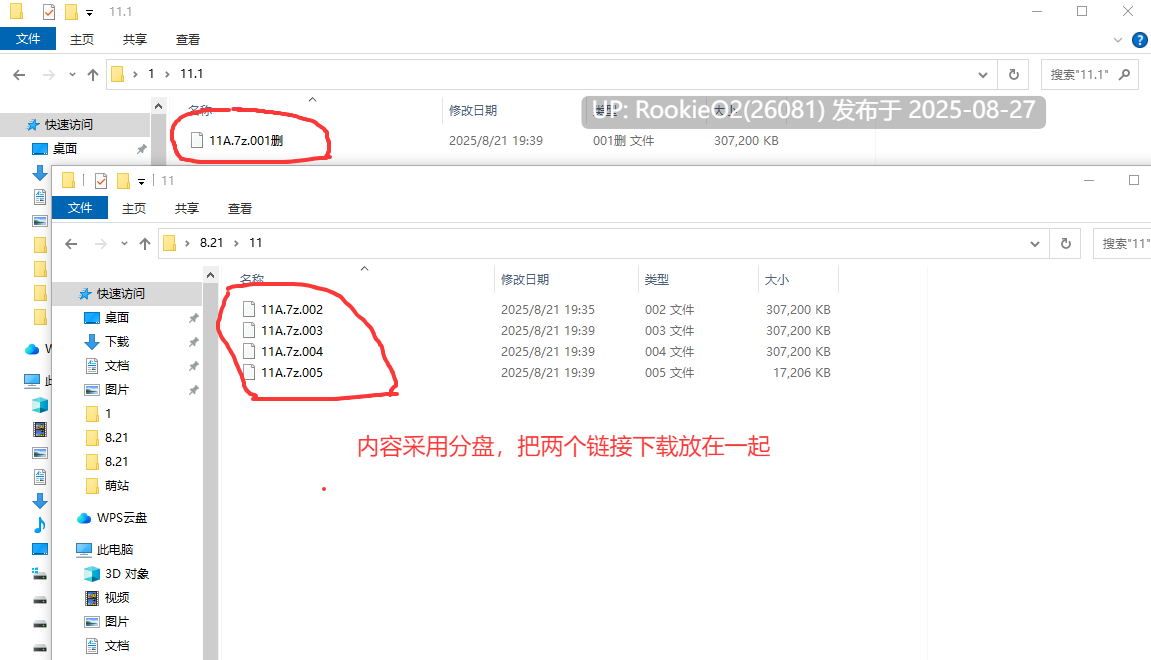Select the file 11A.7z.002
The height and width of the screenshot is (660, 1151).
tap(292, 310)
